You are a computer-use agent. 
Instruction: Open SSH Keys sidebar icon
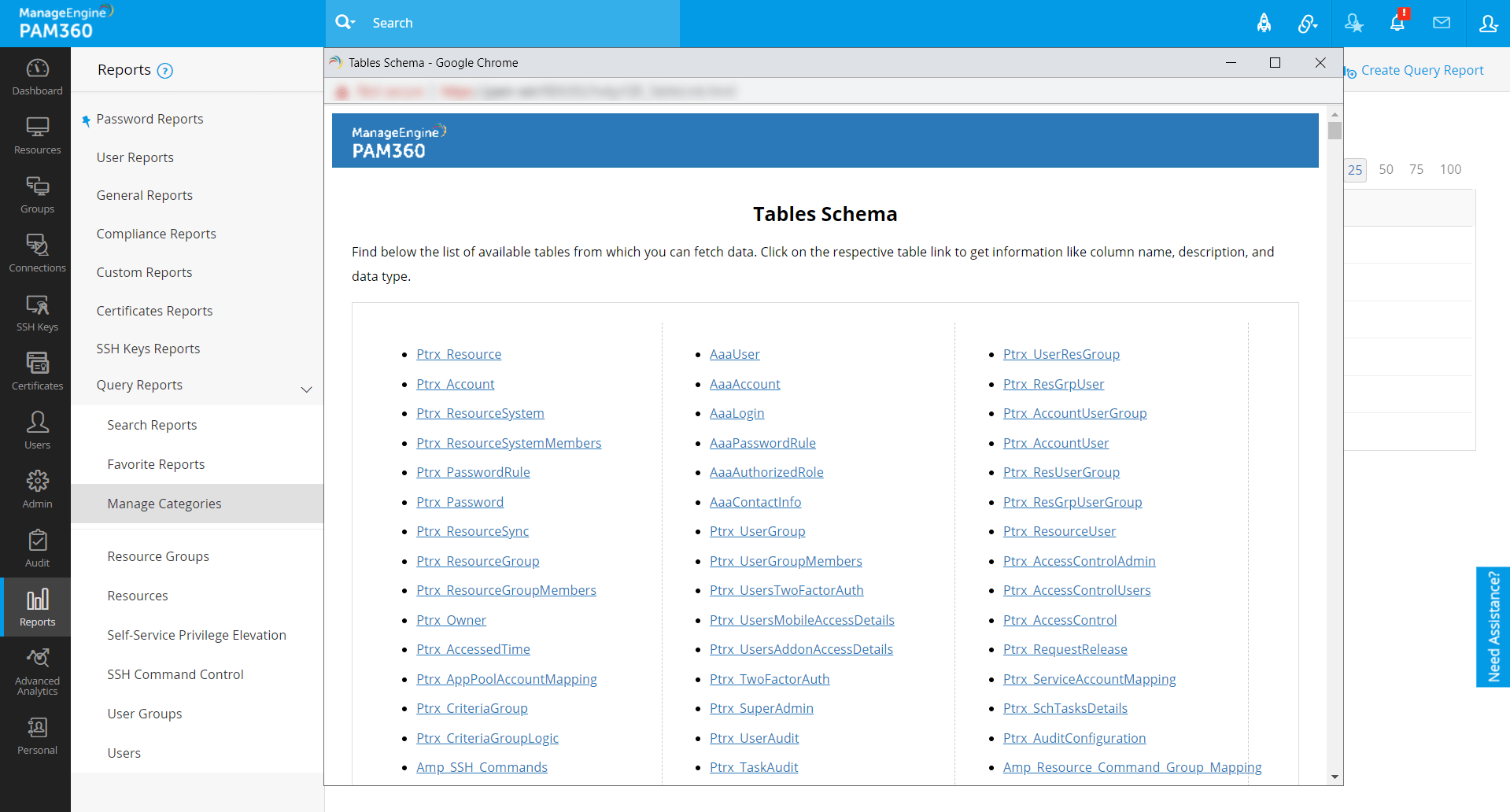pyautogui.click(x=37, y=313)
